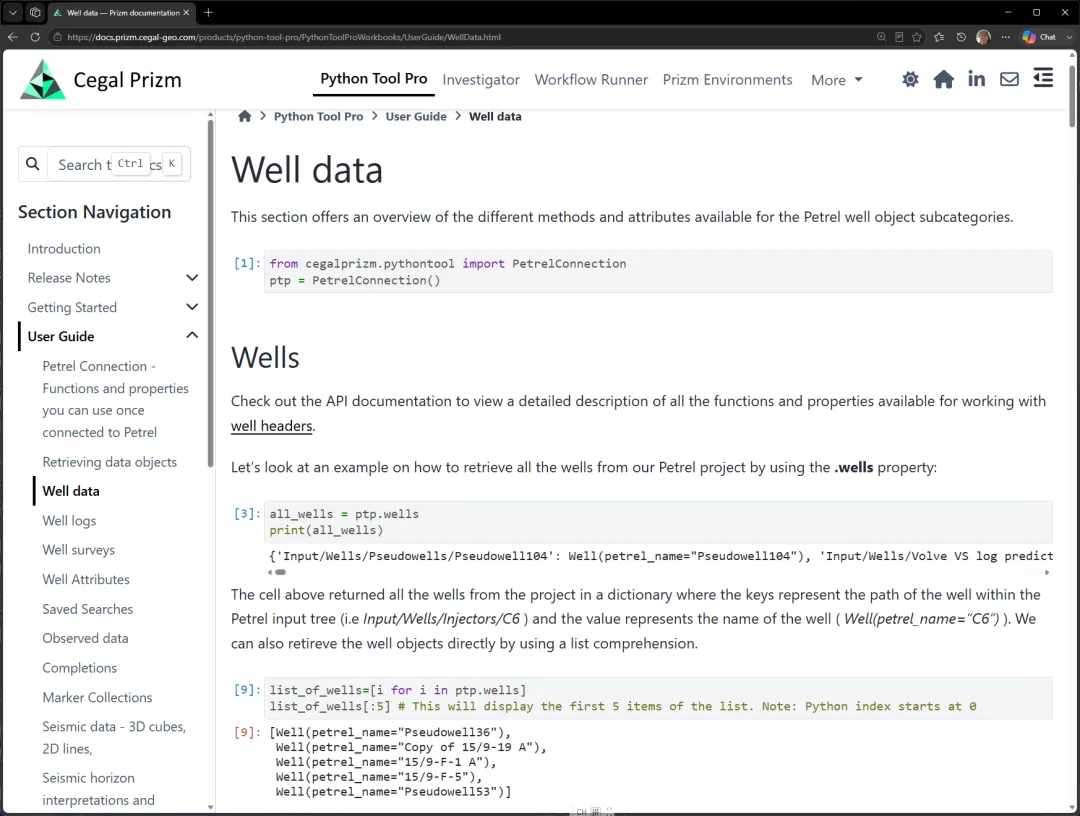Screen dimensions: 1080x816
Task: Open the immersive reader icon
Action: [899, 37]
